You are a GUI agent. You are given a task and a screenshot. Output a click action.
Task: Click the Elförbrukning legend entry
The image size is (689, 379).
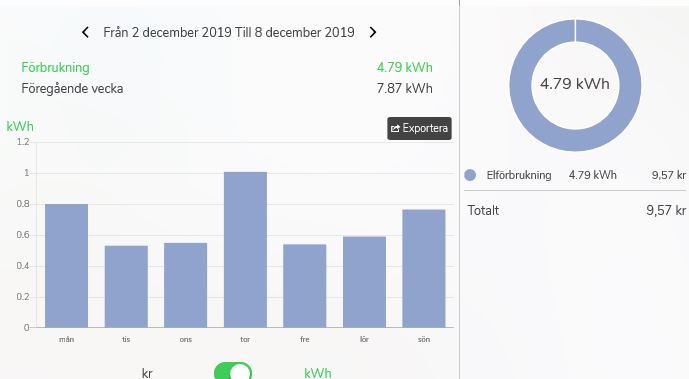pos(575,175)
